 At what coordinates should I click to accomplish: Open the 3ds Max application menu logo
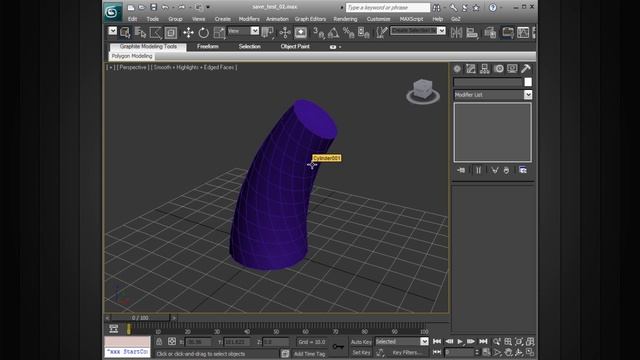[112, 12]
